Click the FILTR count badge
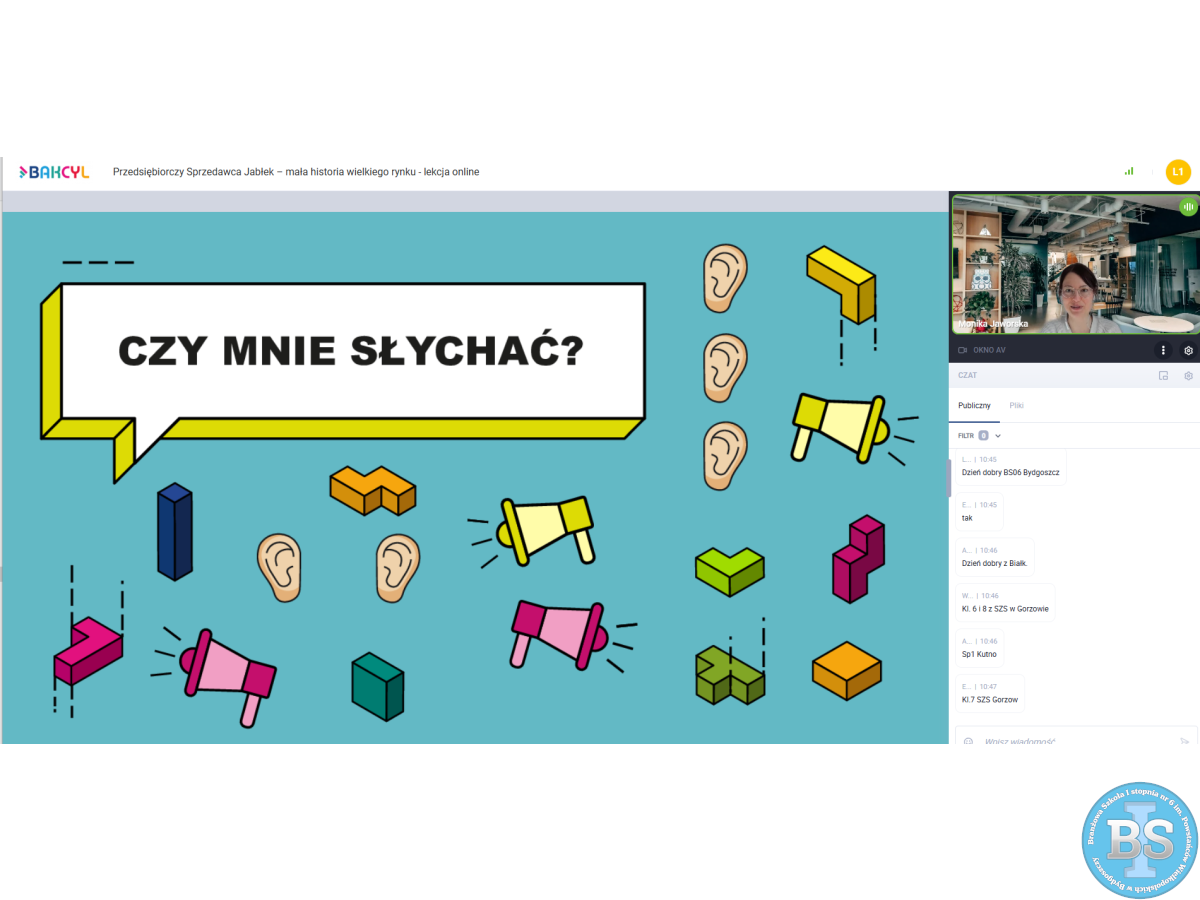The height and width of the screenshot is (900, 1200). 983,436
